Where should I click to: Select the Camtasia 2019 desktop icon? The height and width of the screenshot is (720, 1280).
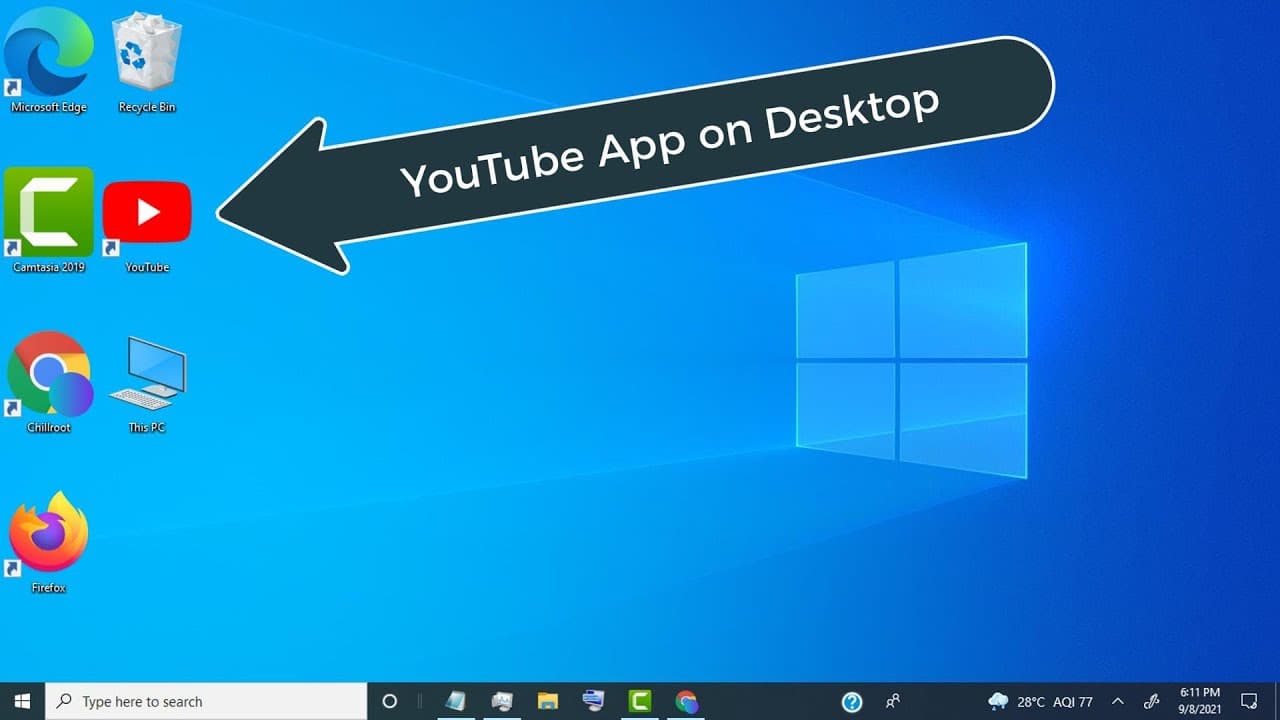[49, 221]
